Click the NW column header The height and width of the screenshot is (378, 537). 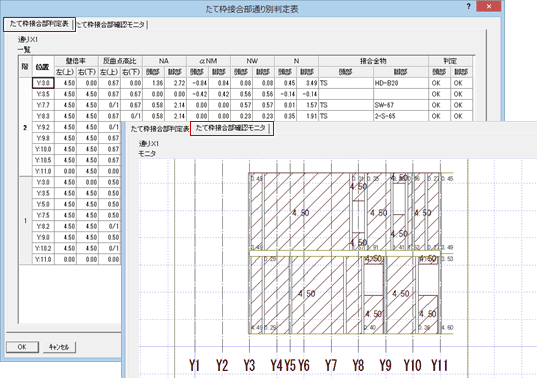pos(252,61)
